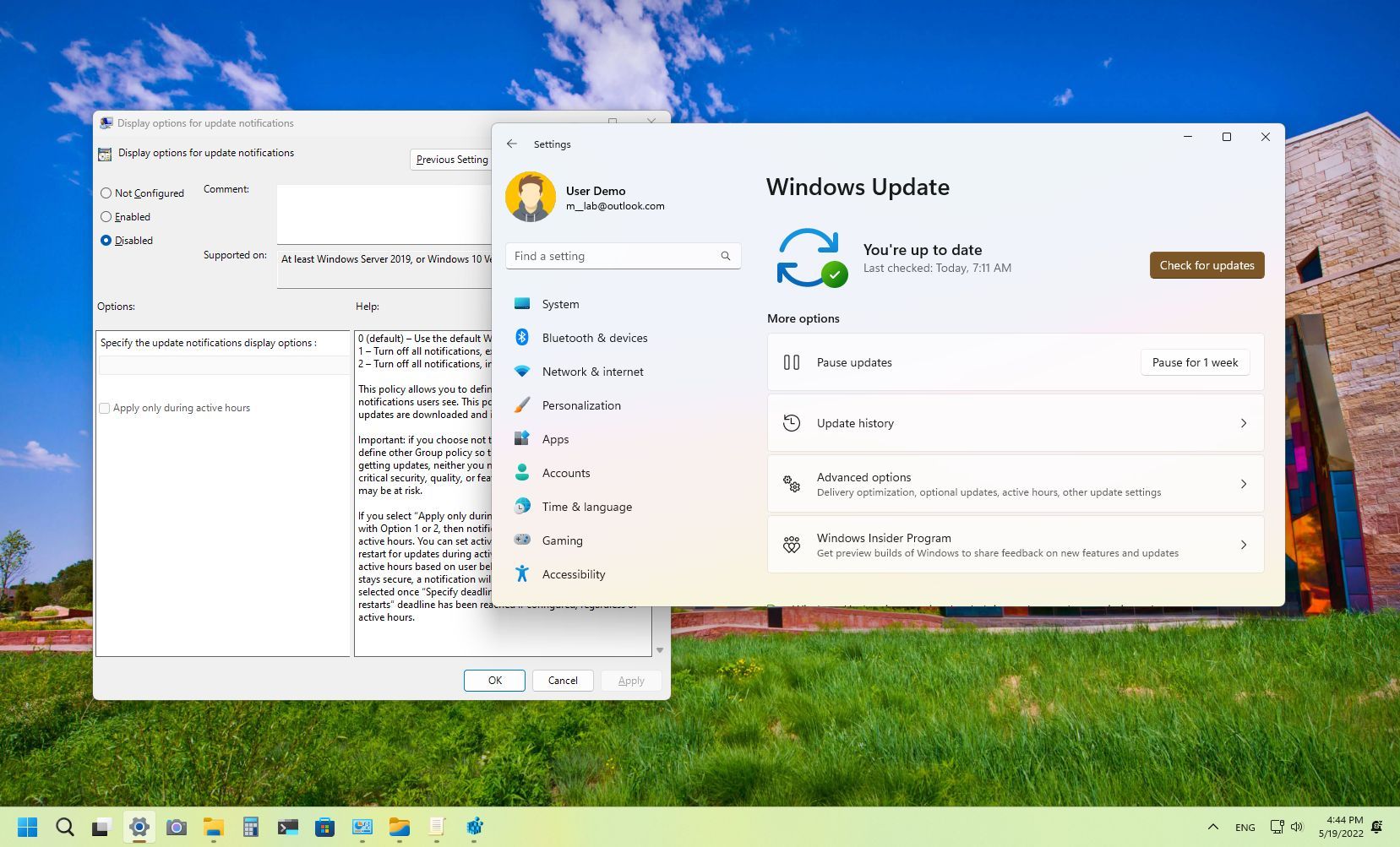Image resolution: width=1400 pixels, height=847 pixels.
Task: Open the Gaming controller icon
Action: tap(523, 540)
